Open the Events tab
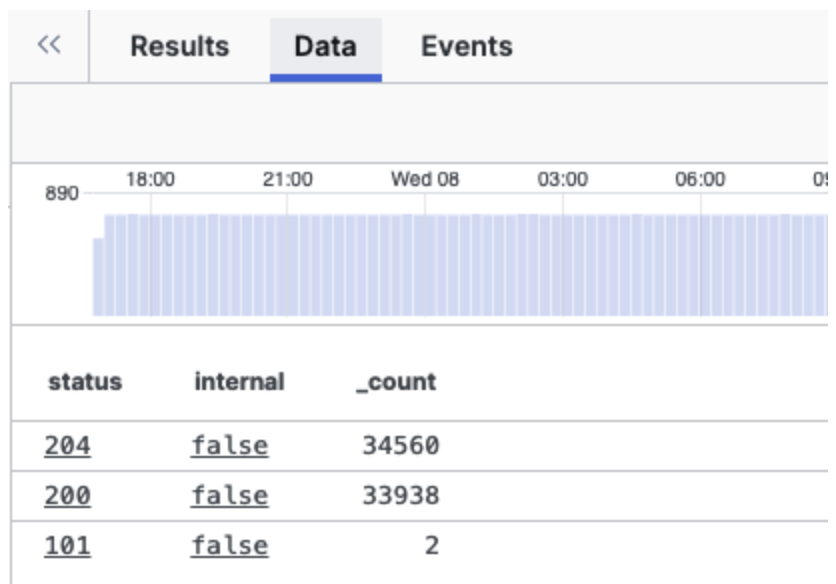 coord(466,46)
